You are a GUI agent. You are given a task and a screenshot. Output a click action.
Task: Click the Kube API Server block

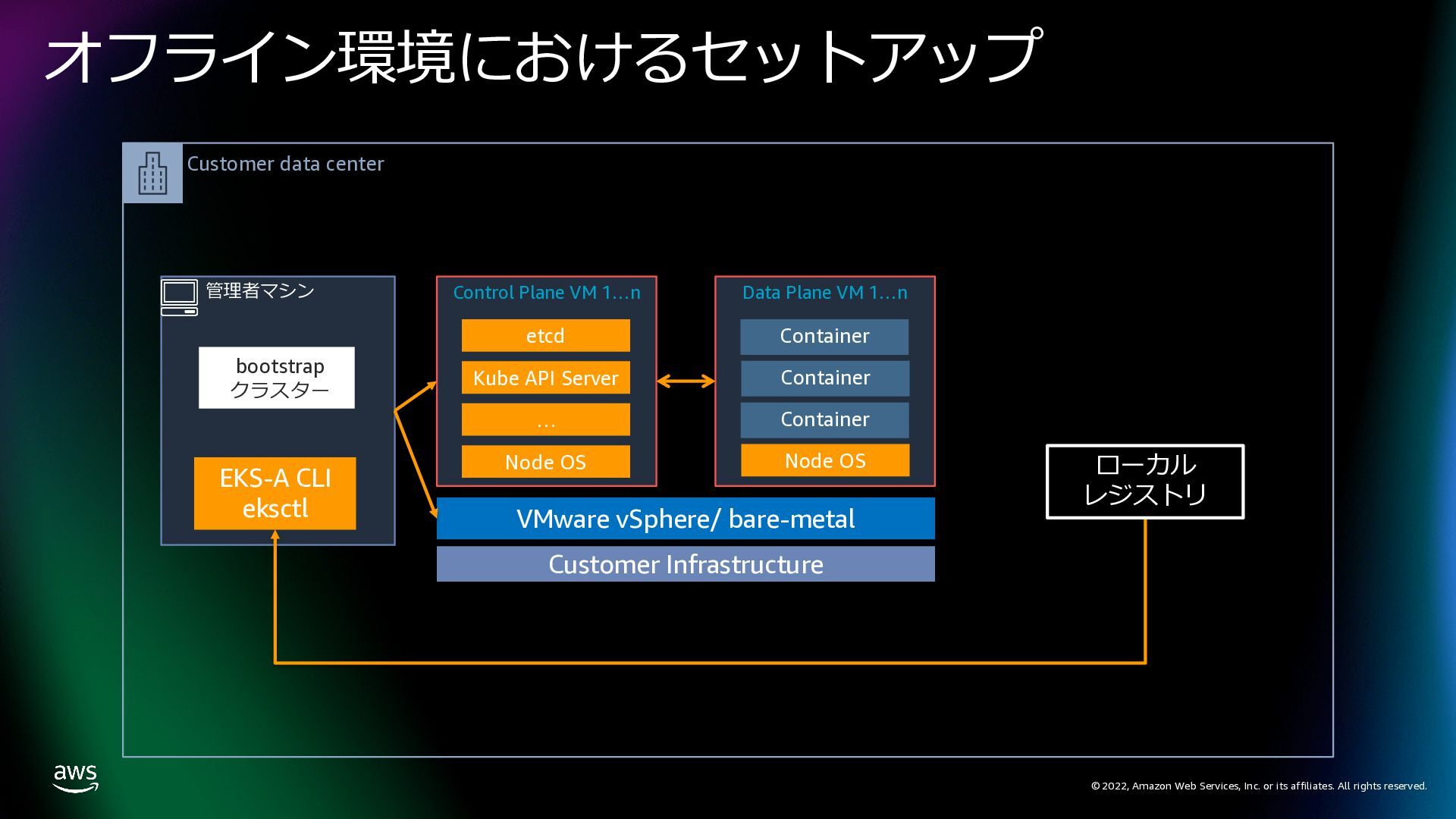point(546,378)
